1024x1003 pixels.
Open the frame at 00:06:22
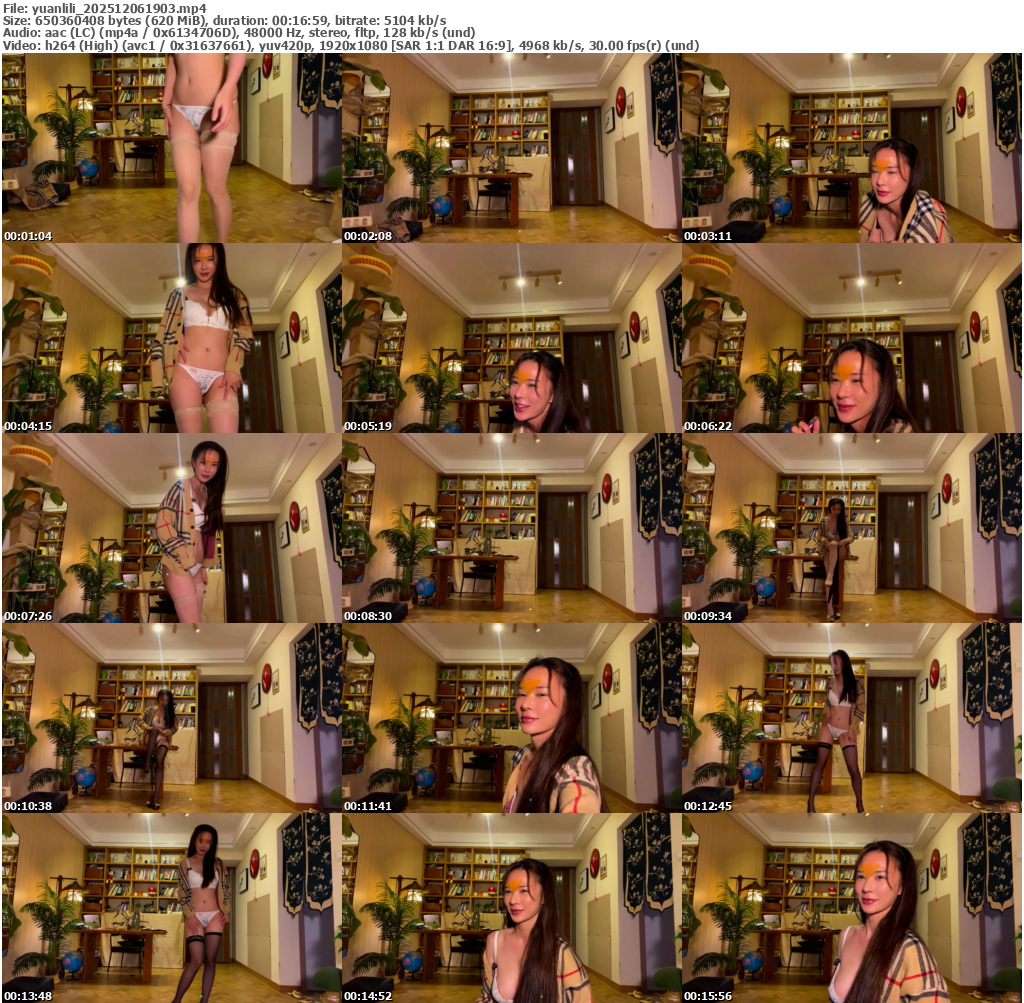(851, 338)
